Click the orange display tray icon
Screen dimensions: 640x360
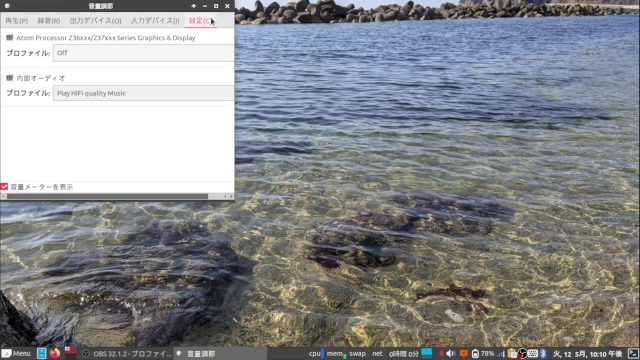click(x=464, y=353)
